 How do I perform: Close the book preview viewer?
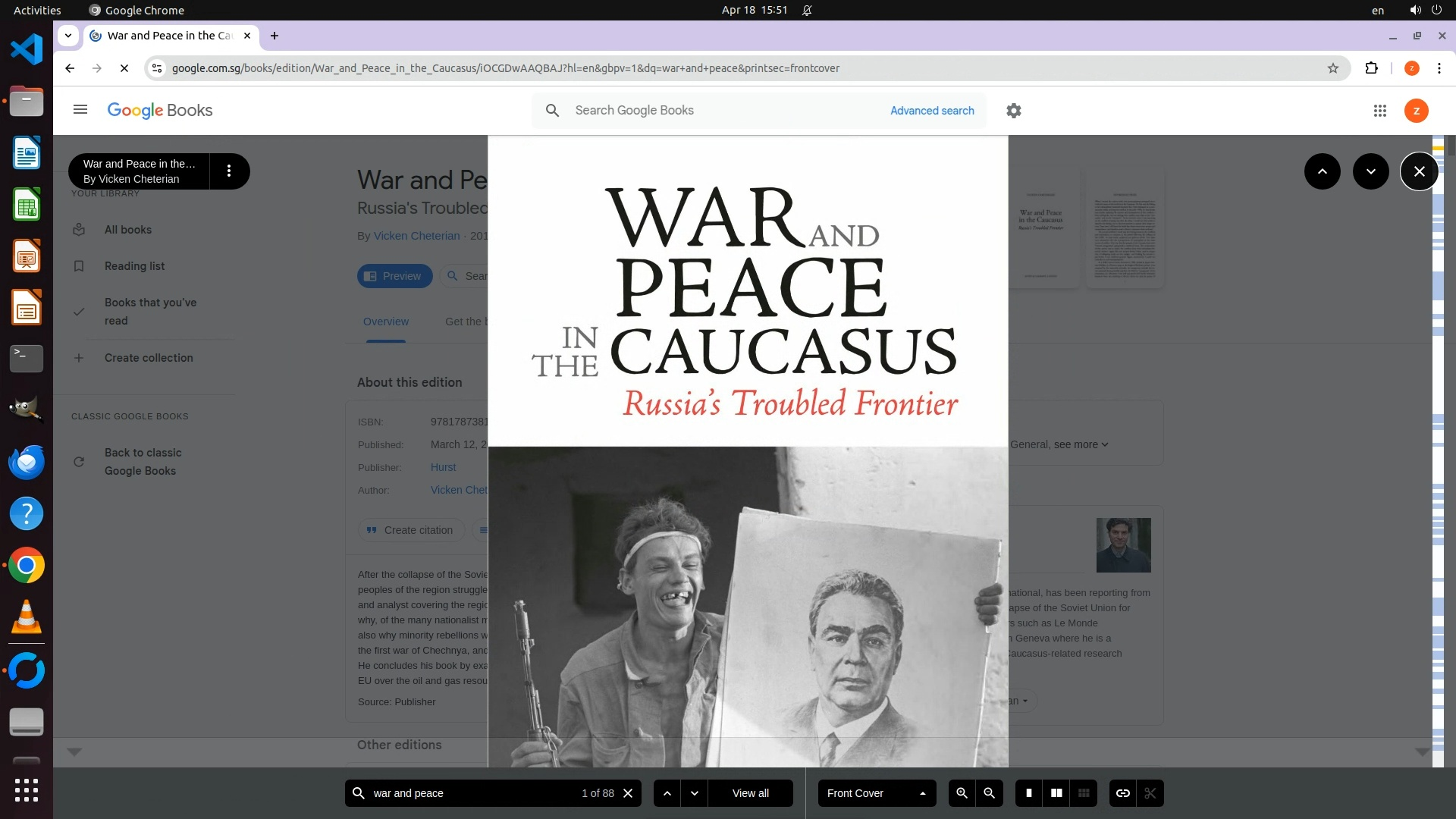pos(1419,171)
